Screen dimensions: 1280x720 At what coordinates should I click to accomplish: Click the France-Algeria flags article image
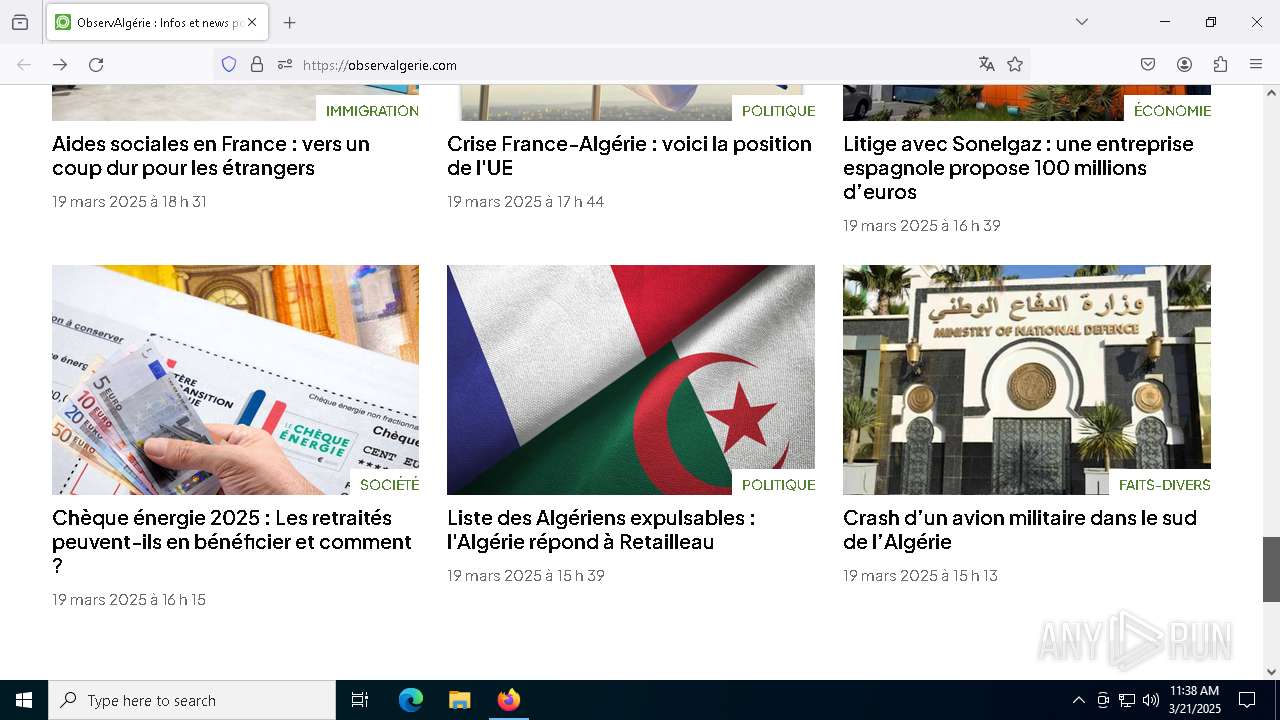pos(631,380)
